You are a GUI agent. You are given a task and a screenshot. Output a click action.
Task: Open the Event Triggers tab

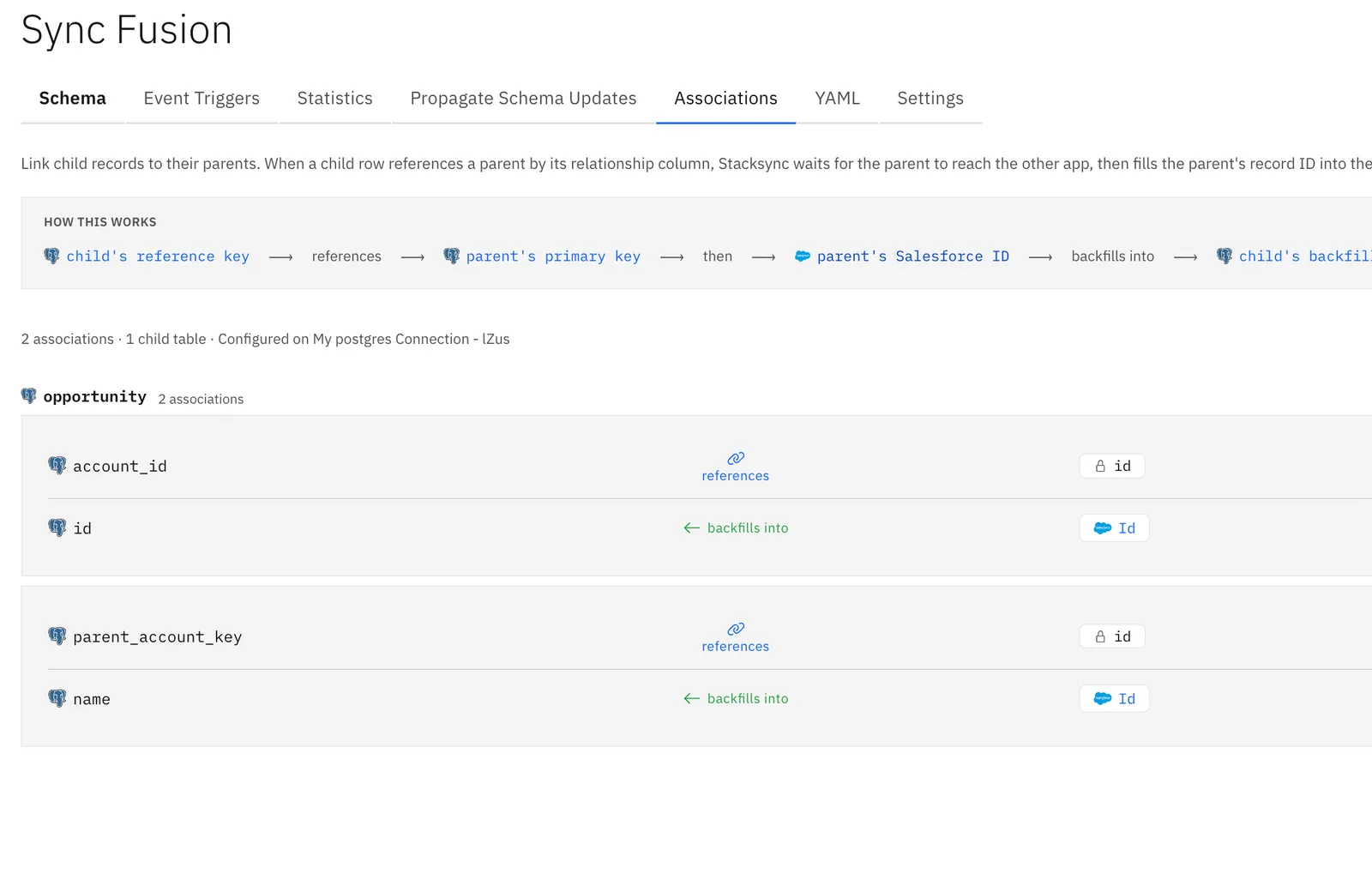pyautogui.click(x=202, y=99)
